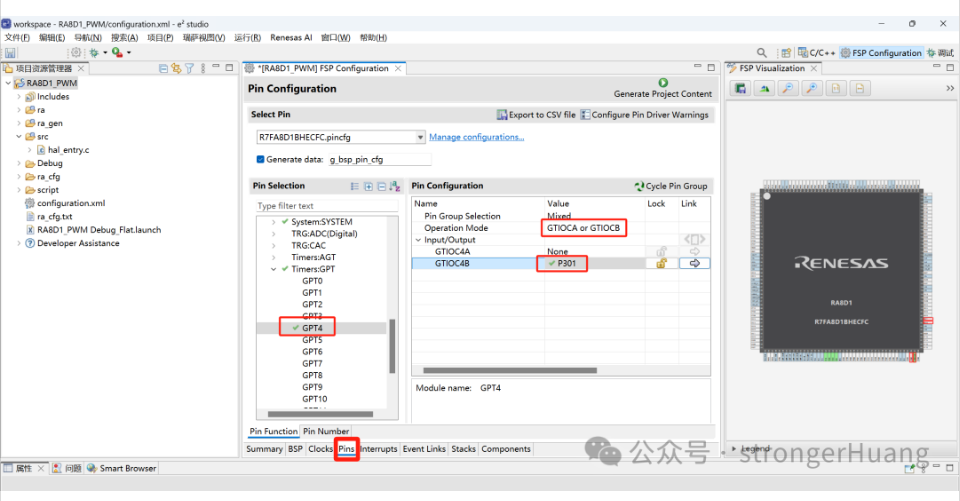The width and height of the screenshot is (960, 501).
Task: Collapse all in project explorer toolbar
Action: pos(163,68)
